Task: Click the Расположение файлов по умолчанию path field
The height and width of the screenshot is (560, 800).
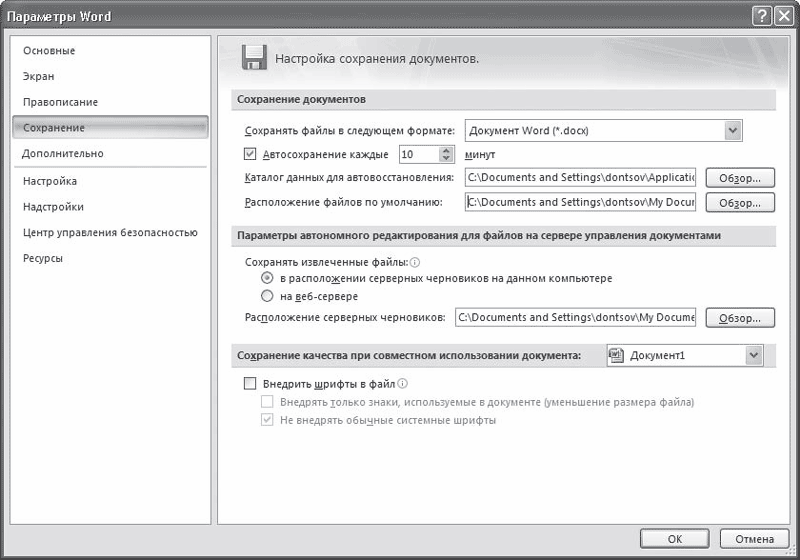Action: (x=580, y=202)
